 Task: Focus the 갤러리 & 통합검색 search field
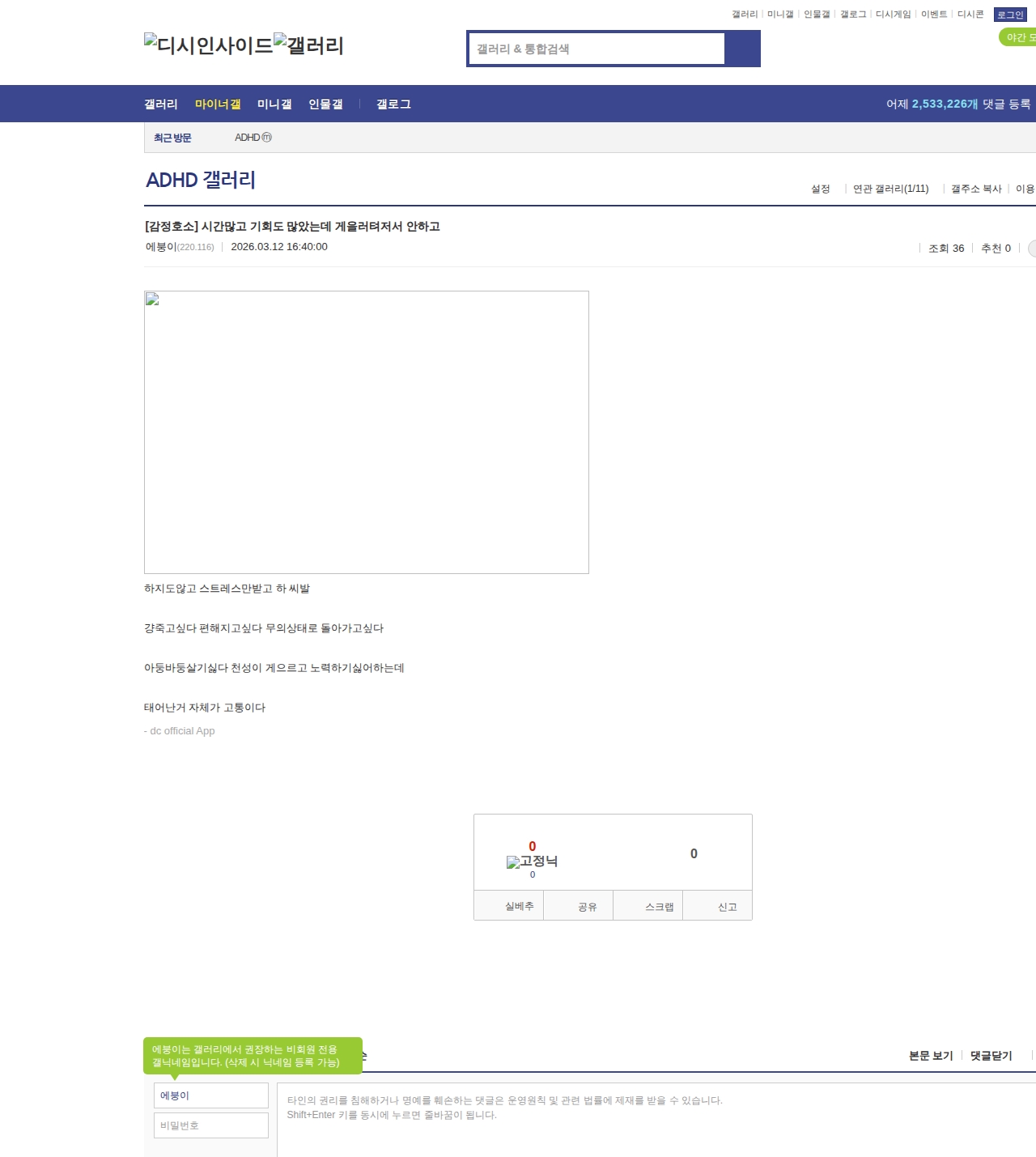click(x=597, y=49)
